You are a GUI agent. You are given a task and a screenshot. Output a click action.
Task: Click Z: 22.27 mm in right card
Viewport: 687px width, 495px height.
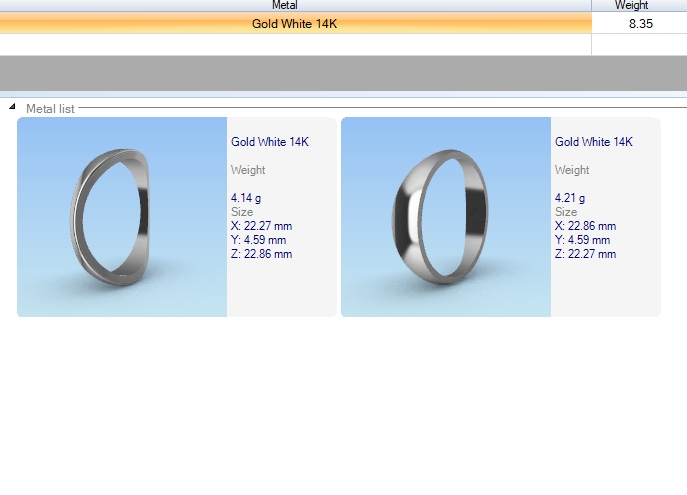pos(586,254)
